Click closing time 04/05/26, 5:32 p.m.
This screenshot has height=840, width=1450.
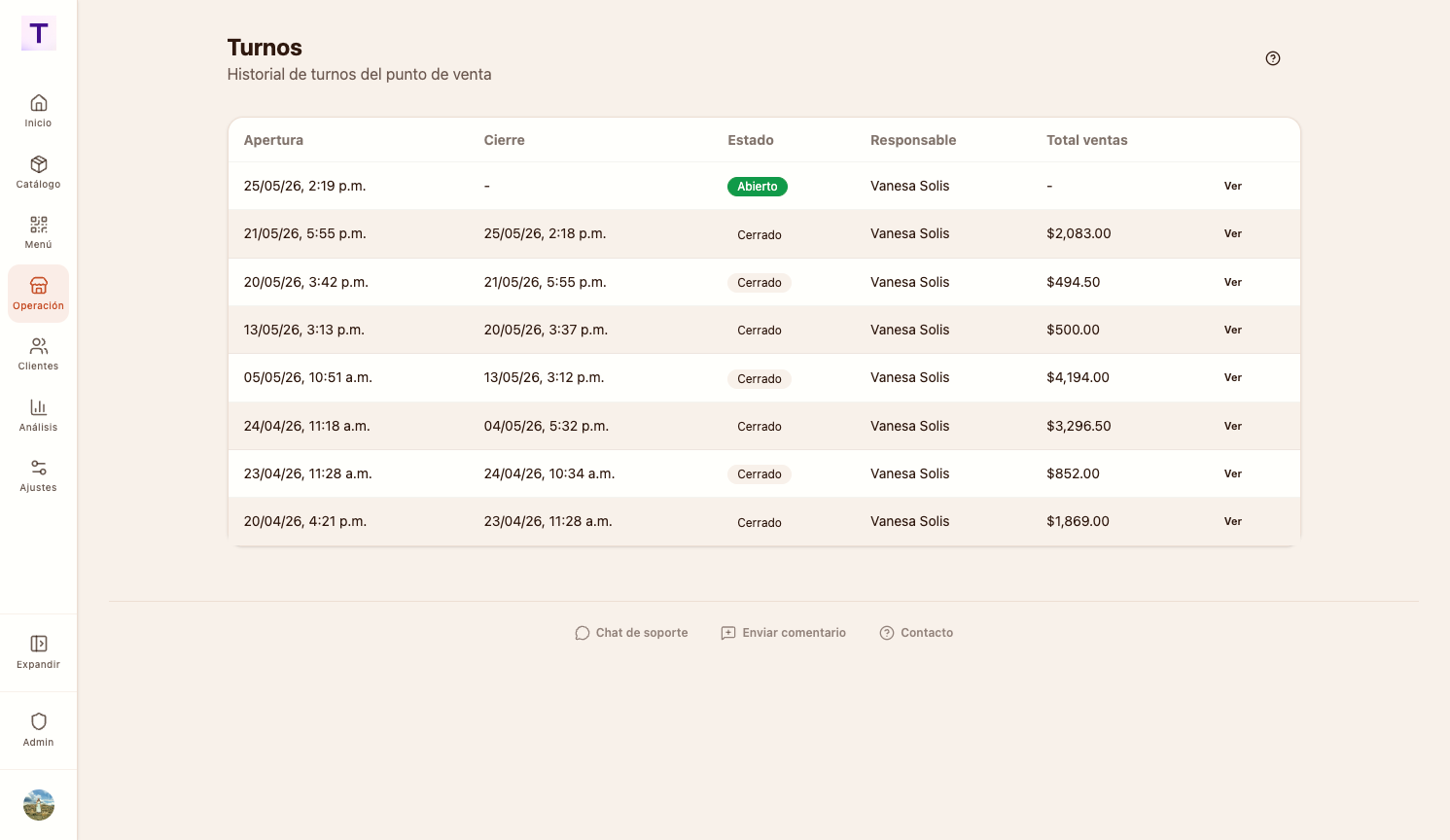[x=546, y=426]
